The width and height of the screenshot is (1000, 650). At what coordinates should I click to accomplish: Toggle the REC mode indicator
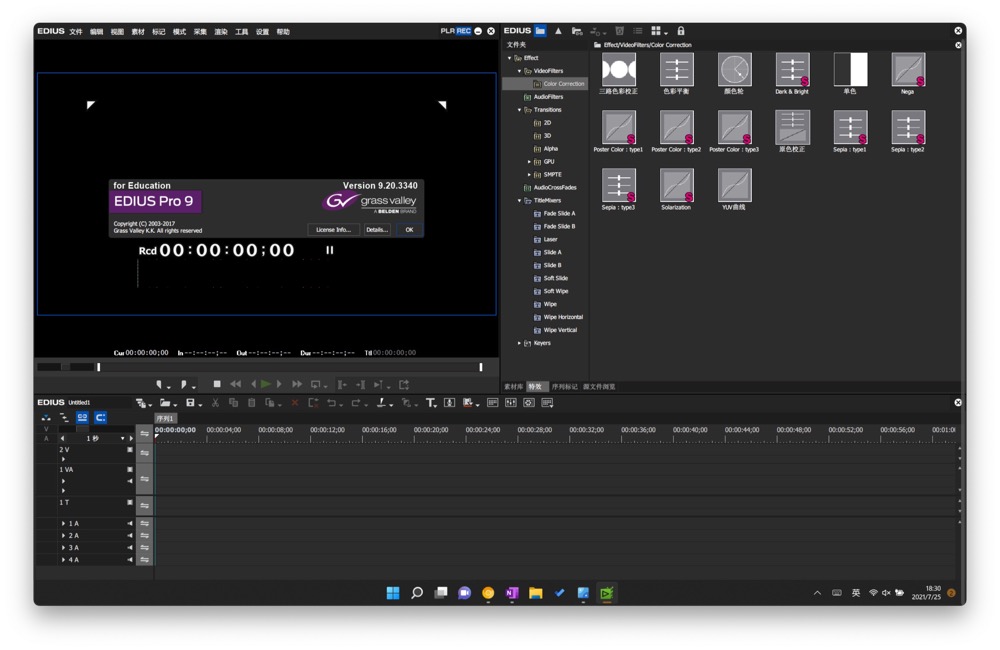click(x=464, y=31)
